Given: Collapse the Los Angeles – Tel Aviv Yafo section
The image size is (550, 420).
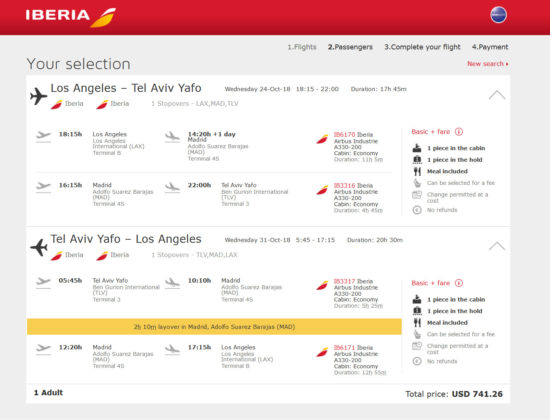Looking at the screenshot, I should [x=497, y=95].
